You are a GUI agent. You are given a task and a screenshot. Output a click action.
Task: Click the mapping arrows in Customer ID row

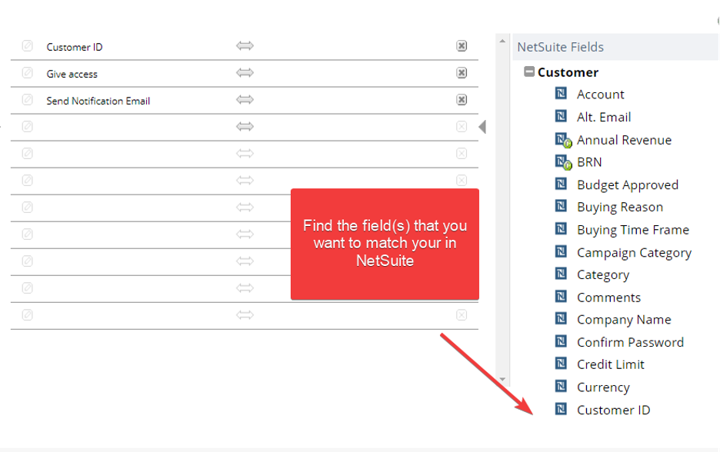(x=245, y=46)
